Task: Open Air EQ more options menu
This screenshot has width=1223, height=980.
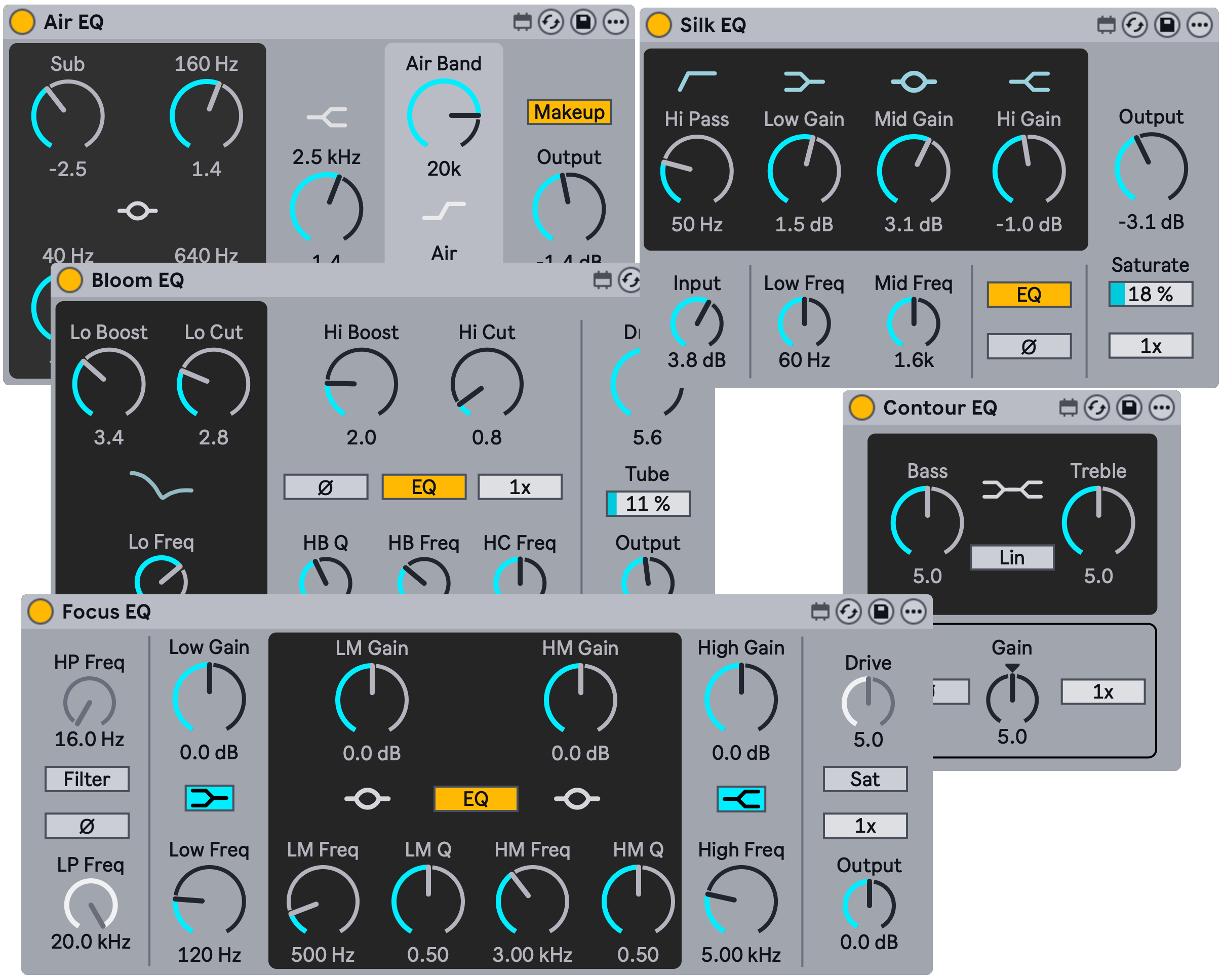Action: coord(615,22)
